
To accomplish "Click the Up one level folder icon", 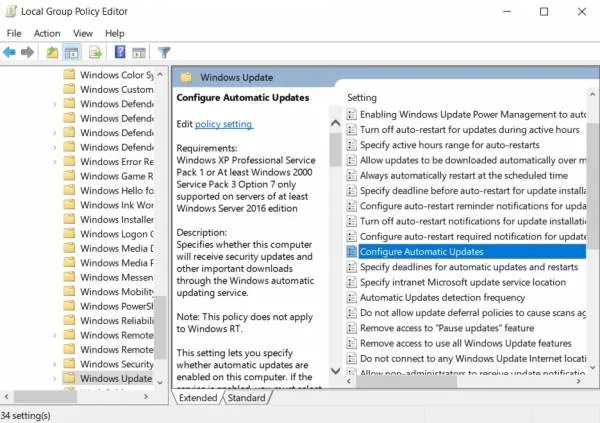I will (x=52, y=52).
